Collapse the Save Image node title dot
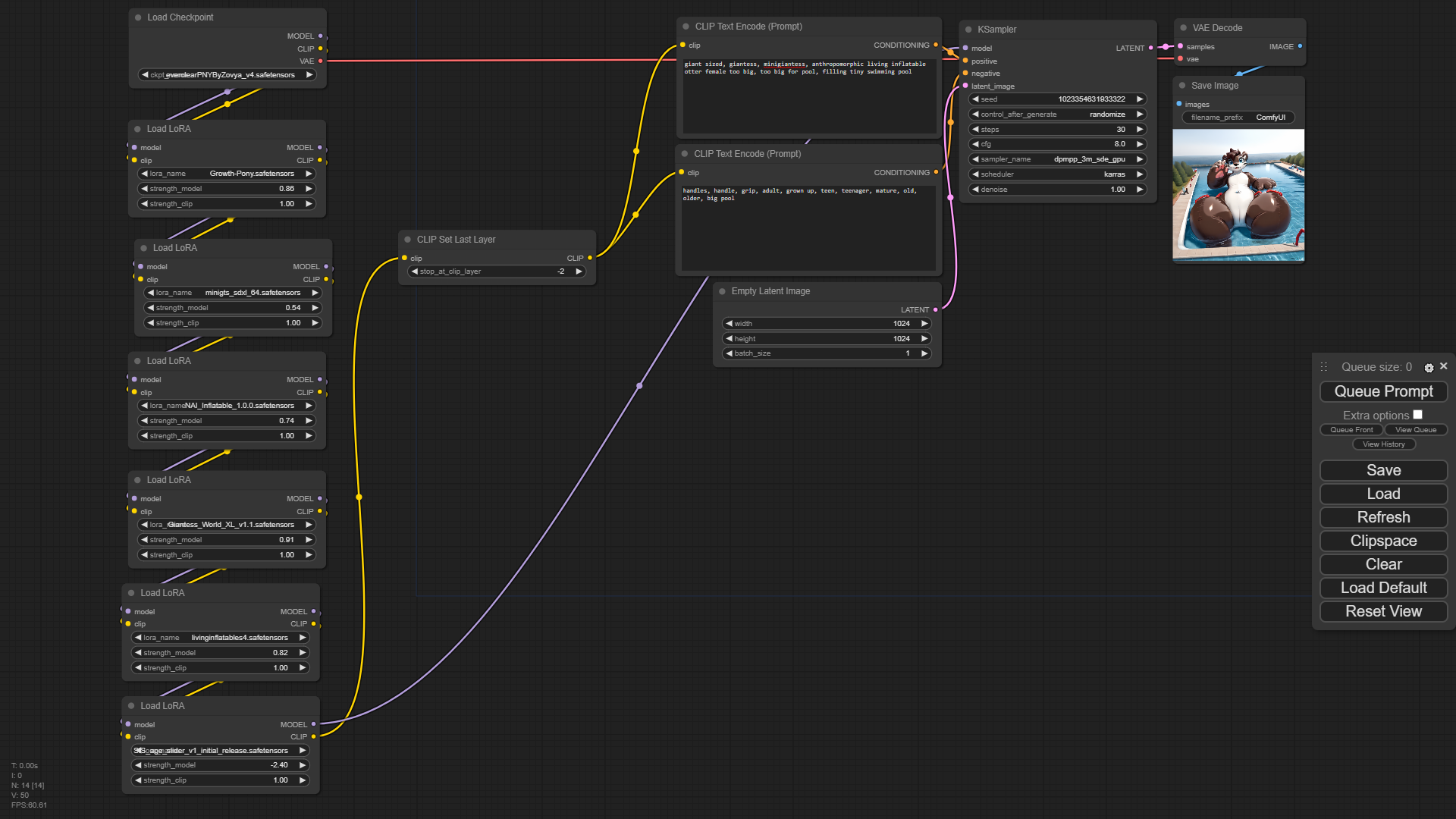The image size is (1456, 819). 1182,86
